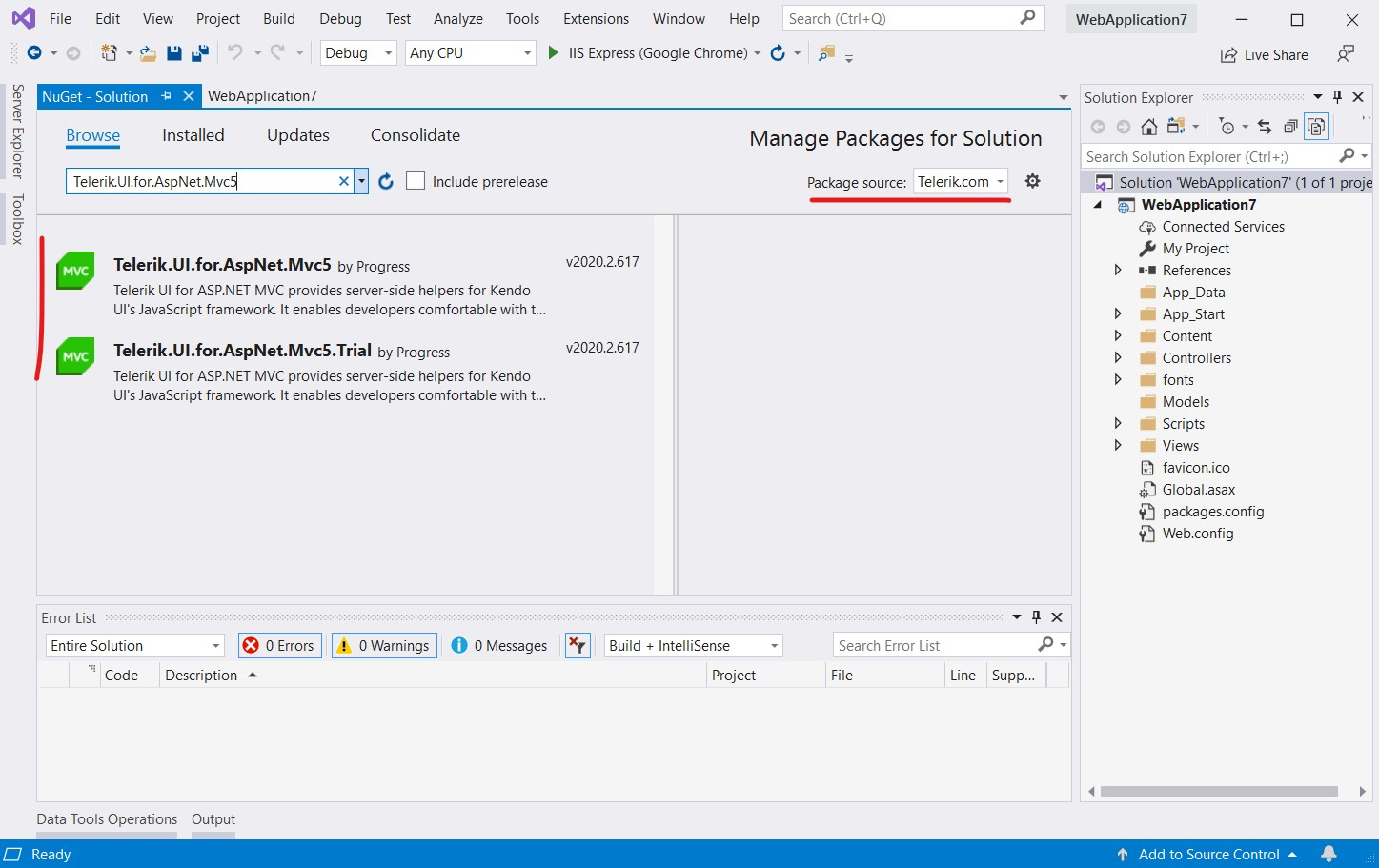Toggle the 0 Errors filter button
Viewport: 1379px width, 868px height.
pyautogui.click(x=279, y=645)
